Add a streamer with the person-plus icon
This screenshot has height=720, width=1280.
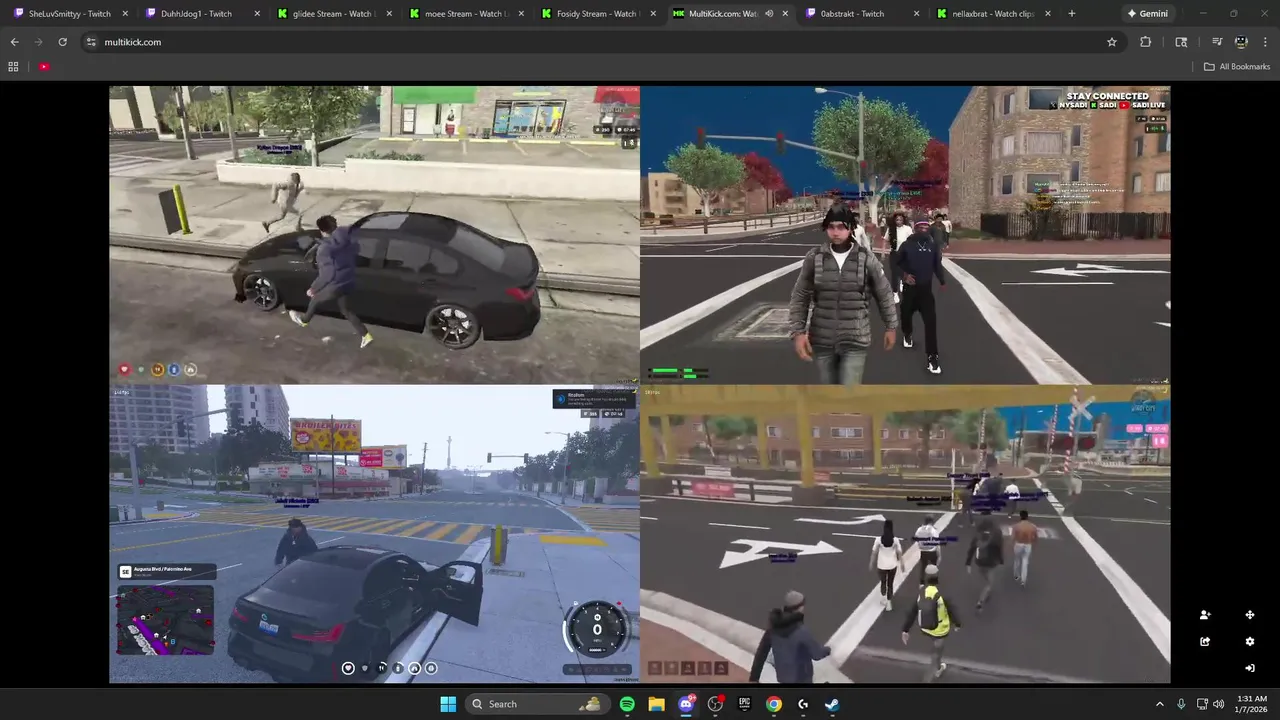pos(1205,615)
